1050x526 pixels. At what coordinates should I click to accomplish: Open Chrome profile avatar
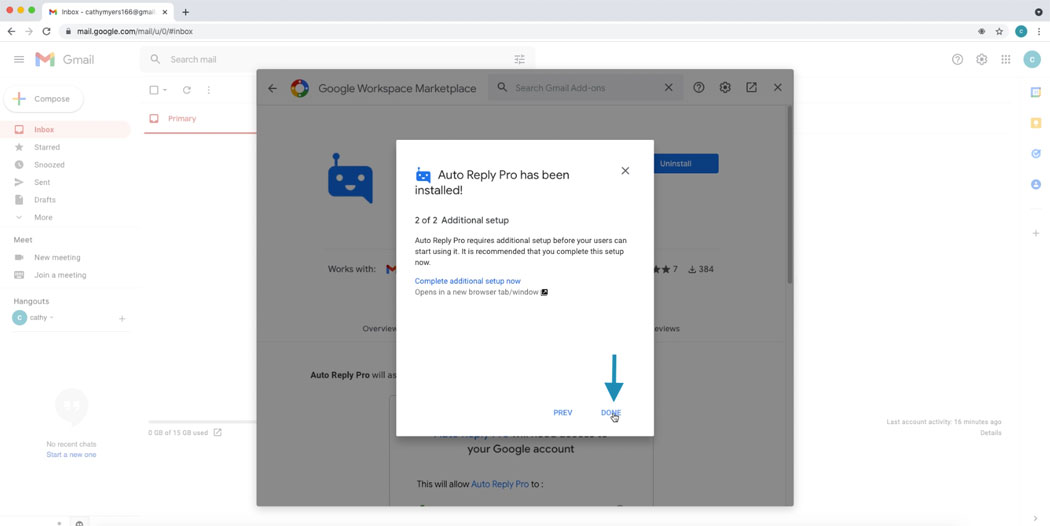pos(1021,31)
